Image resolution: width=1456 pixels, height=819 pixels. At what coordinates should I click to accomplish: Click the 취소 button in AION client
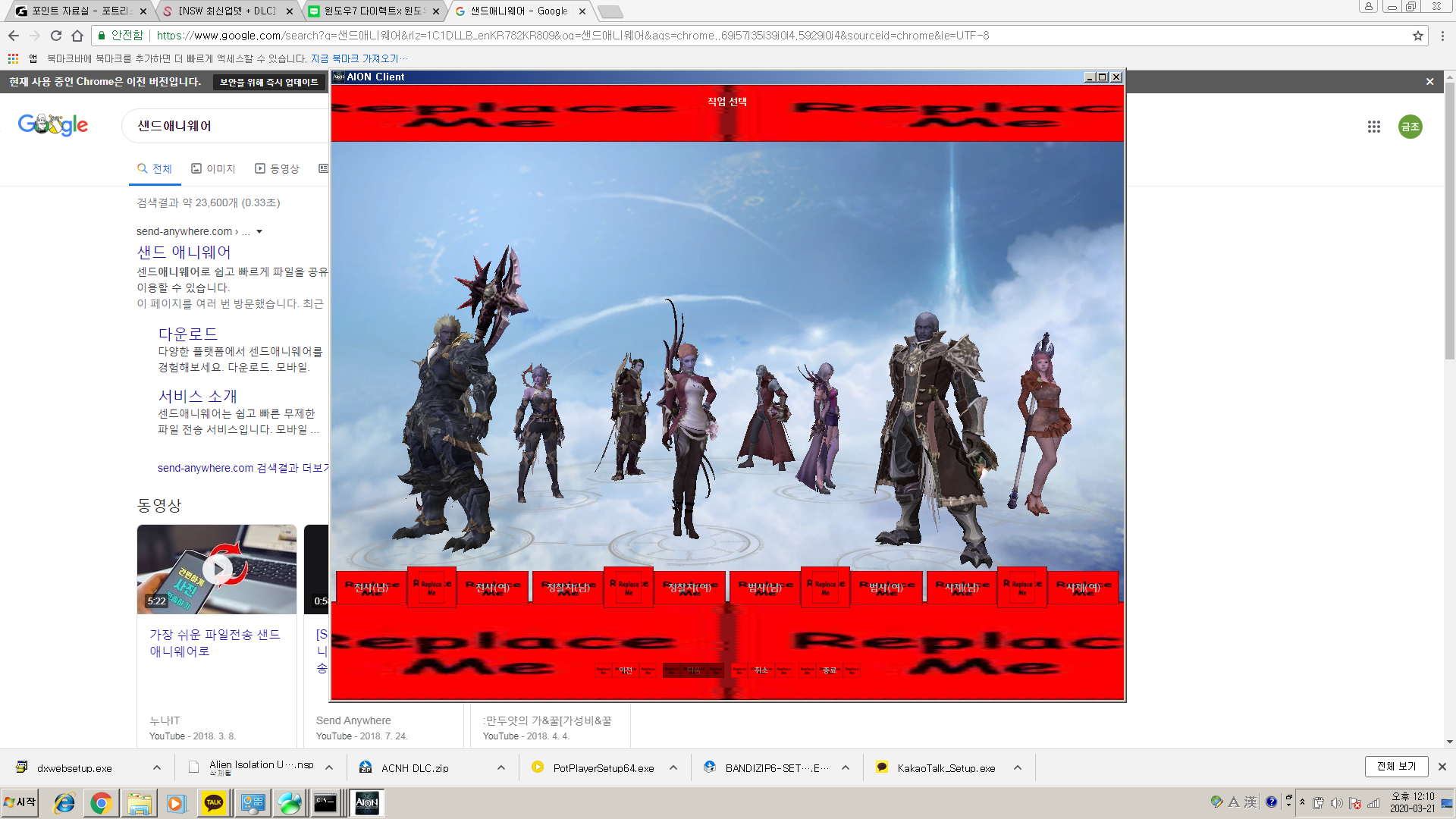click(x=761, y=670)
